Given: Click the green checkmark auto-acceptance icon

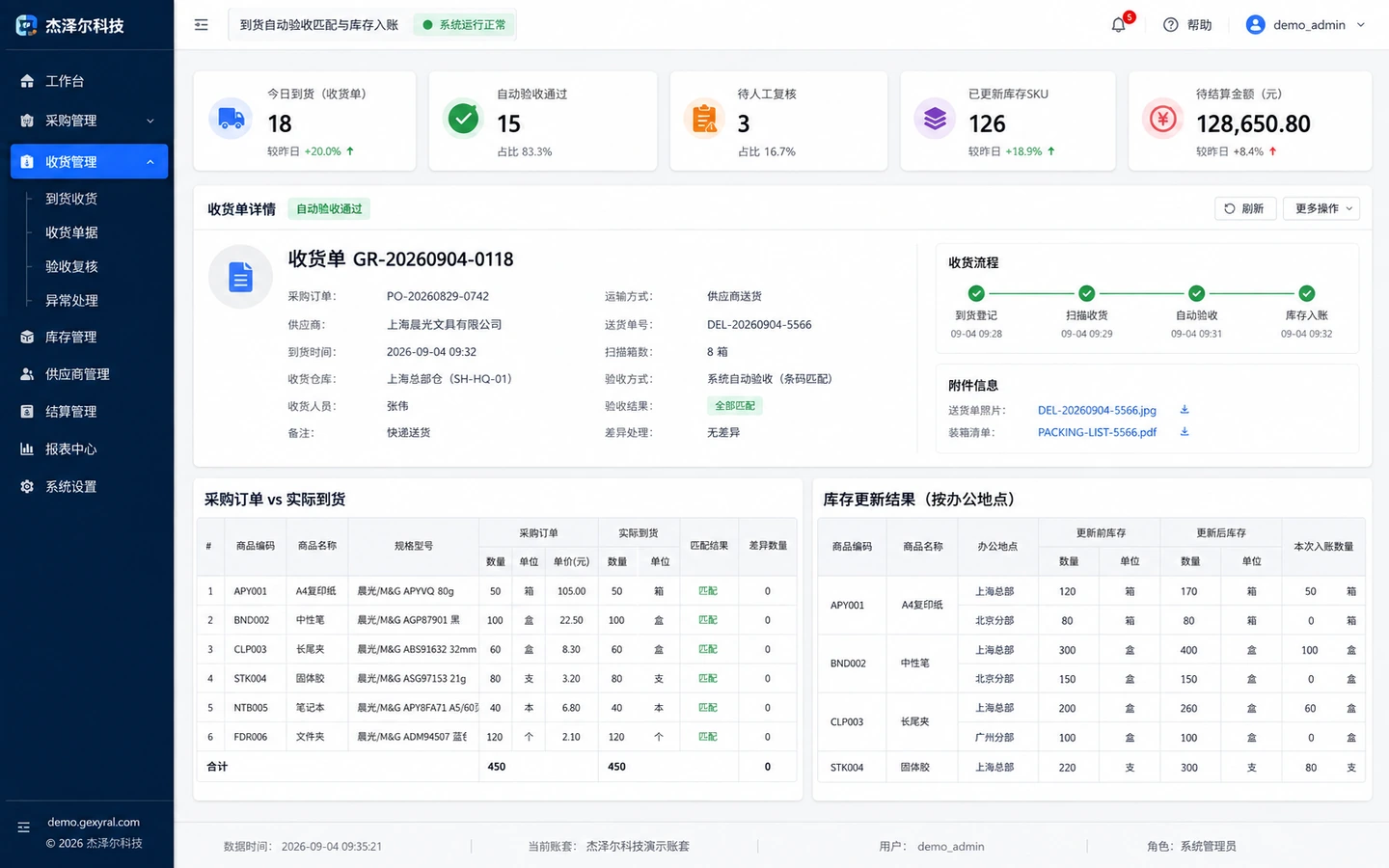Looking at the screenshot, I should tap(463, 120).
